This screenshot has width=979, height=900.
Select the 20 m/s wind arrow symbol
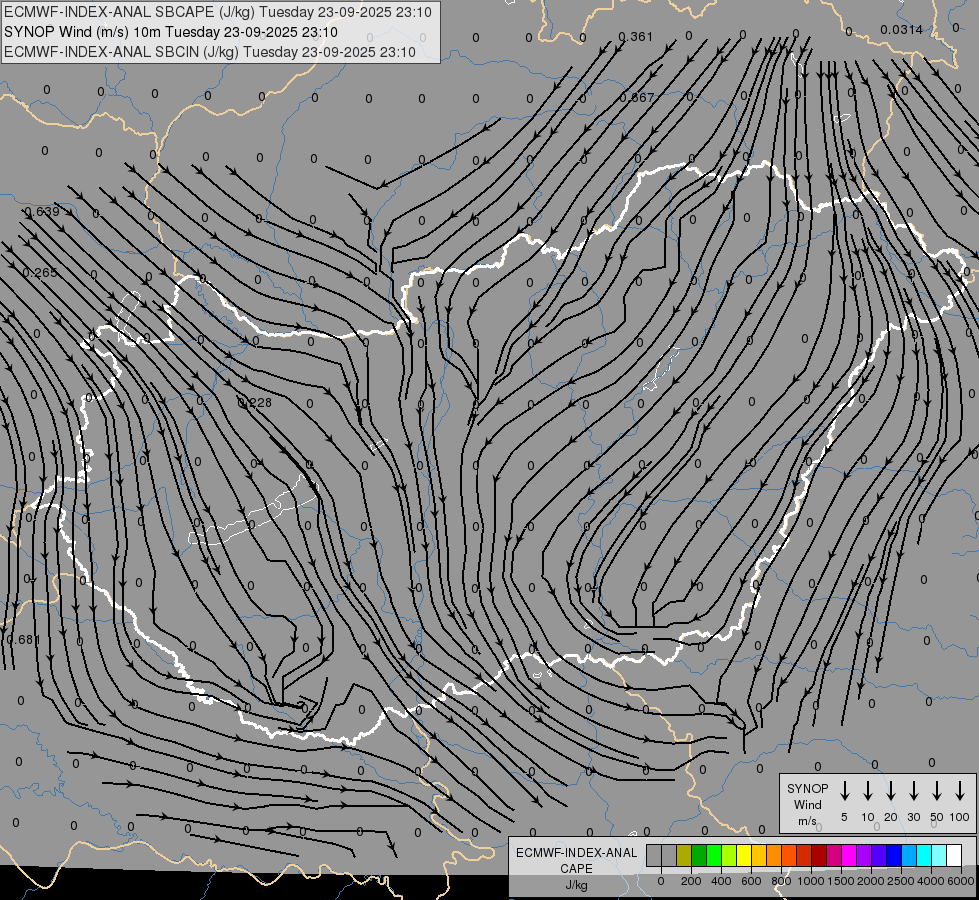pyautogui.click(x=891, y=791)
